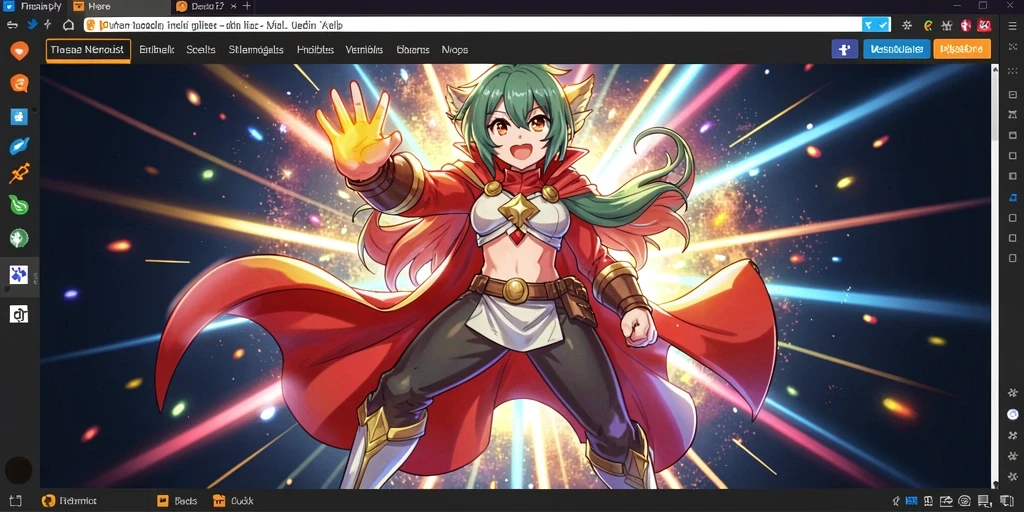1024x512 pixels.
Task: Switch to the first browser tab 'Fnsaiply'
Action: tap(33, 7)
